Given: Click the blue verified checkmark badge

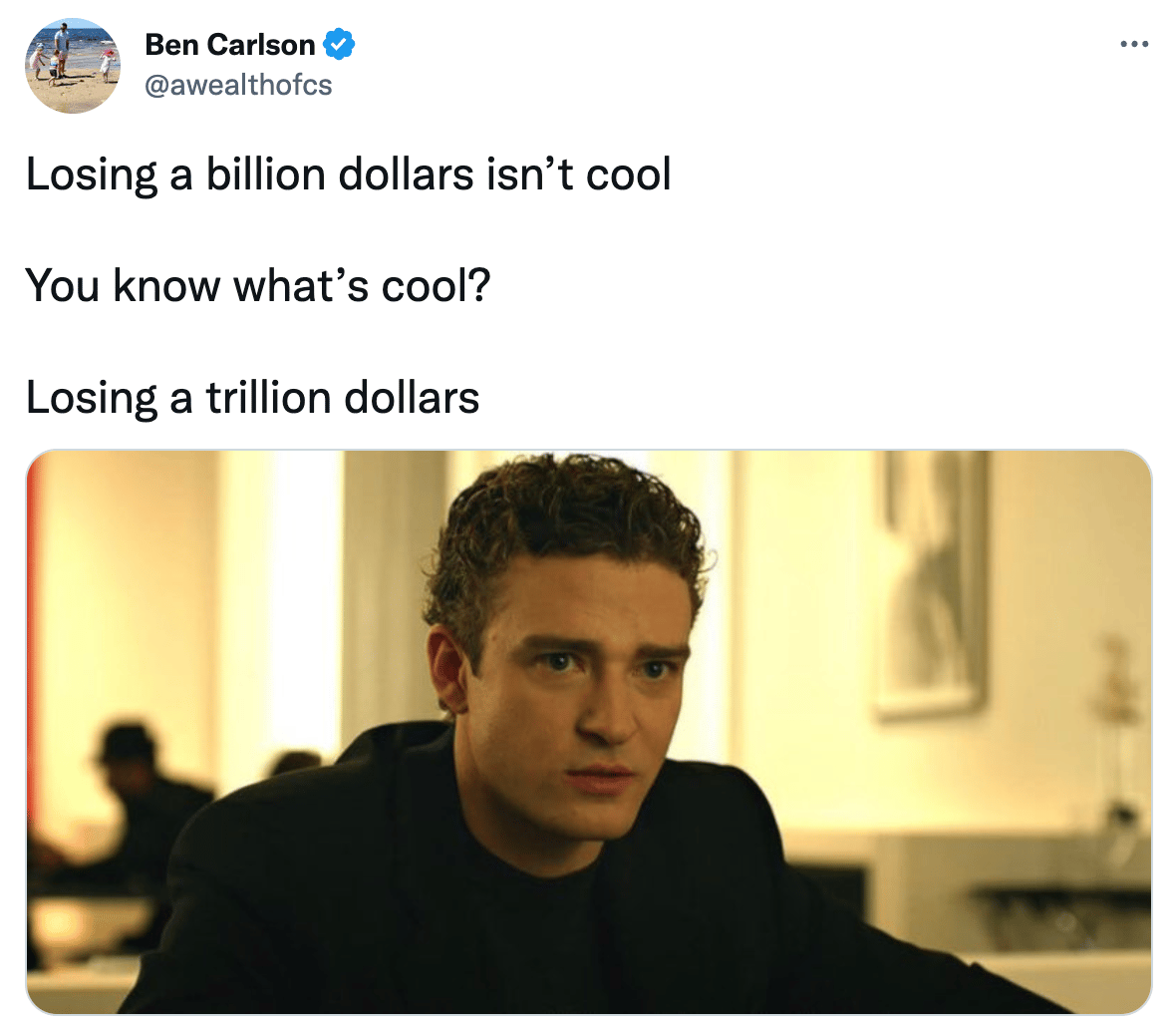Looking at the screenshot, I should click(x=339, y=44).
